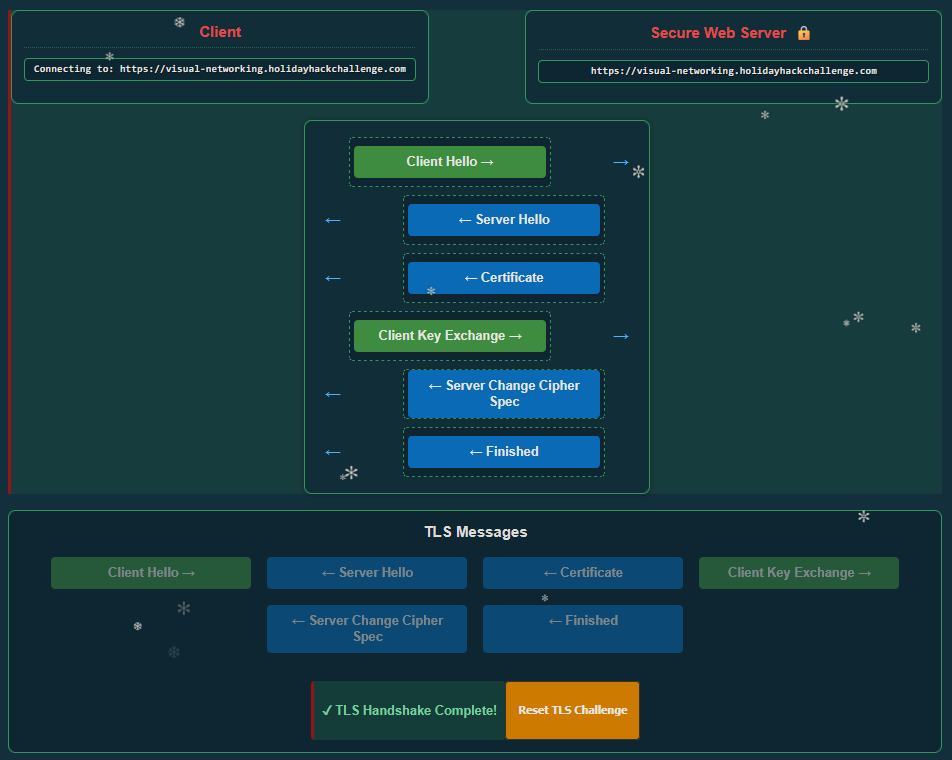Select the green Client Hello block in handshake sequence
Image resolution: width=952 pixels, height=760 pixels.
coord(449,162)
